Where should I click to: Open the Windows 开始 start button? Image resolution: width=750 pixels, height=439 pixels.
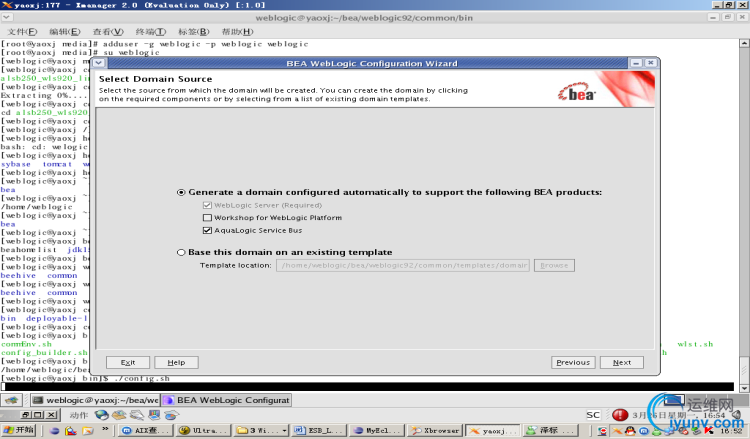coord(18,430)
